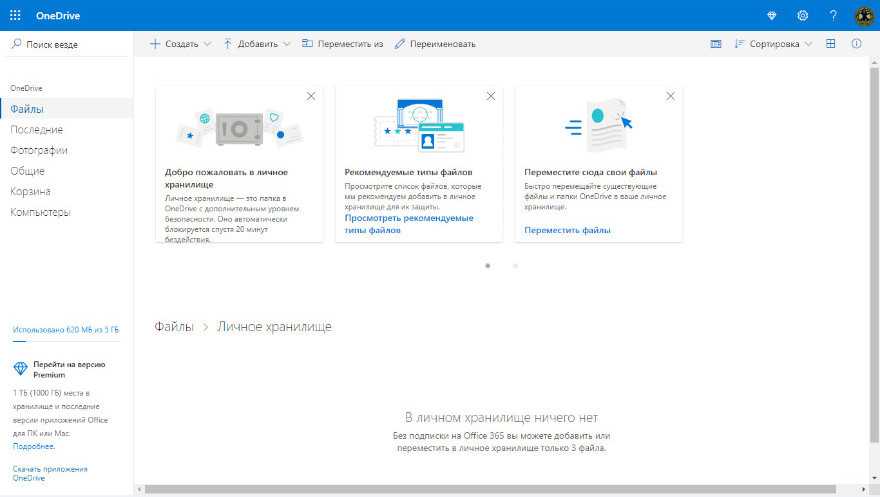
Task: Close the 'Переместите сюда свои файлы' card
Action: (670, 96)
